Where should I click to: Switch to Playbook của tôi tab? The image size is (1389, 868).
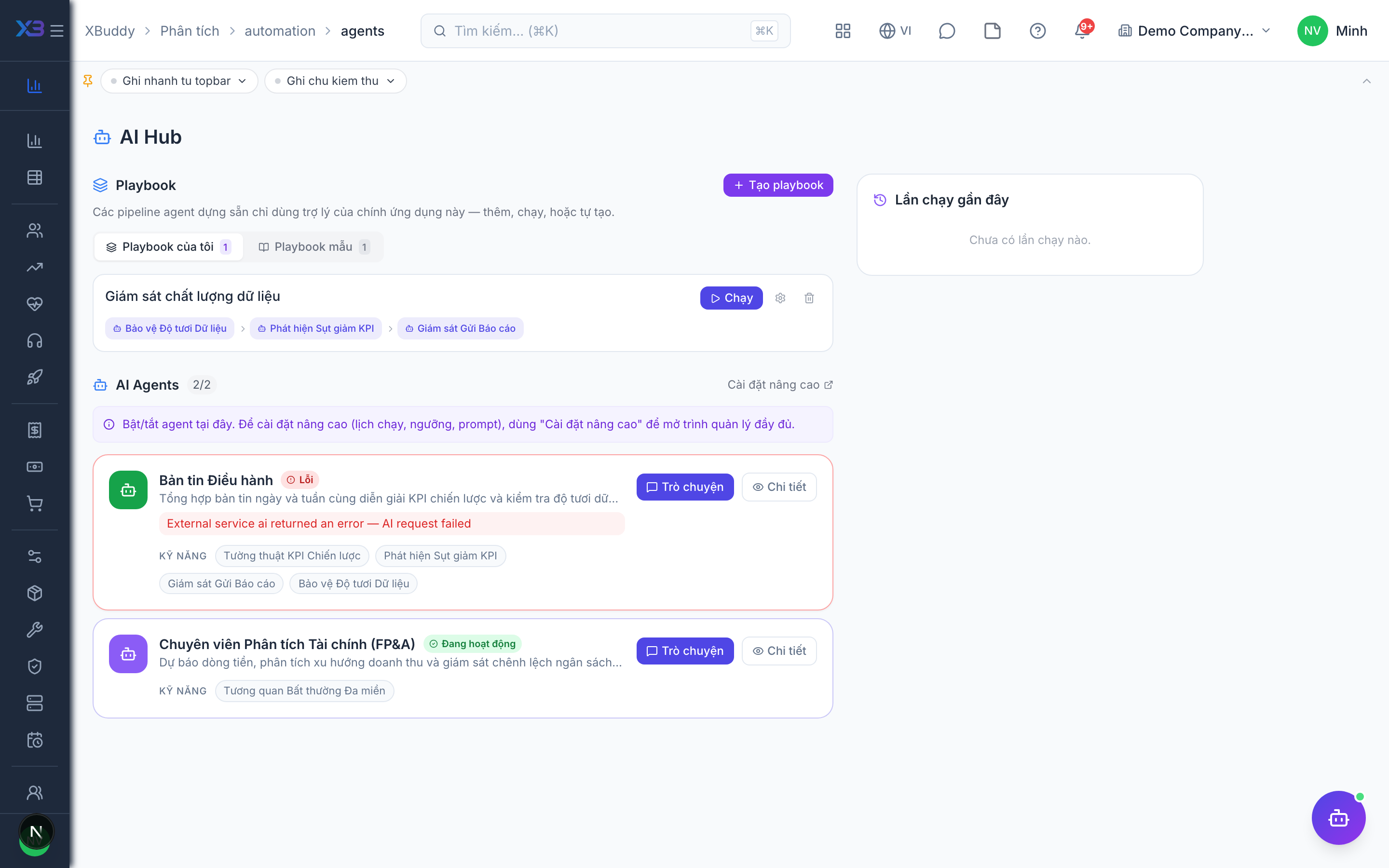click(169, 247)
